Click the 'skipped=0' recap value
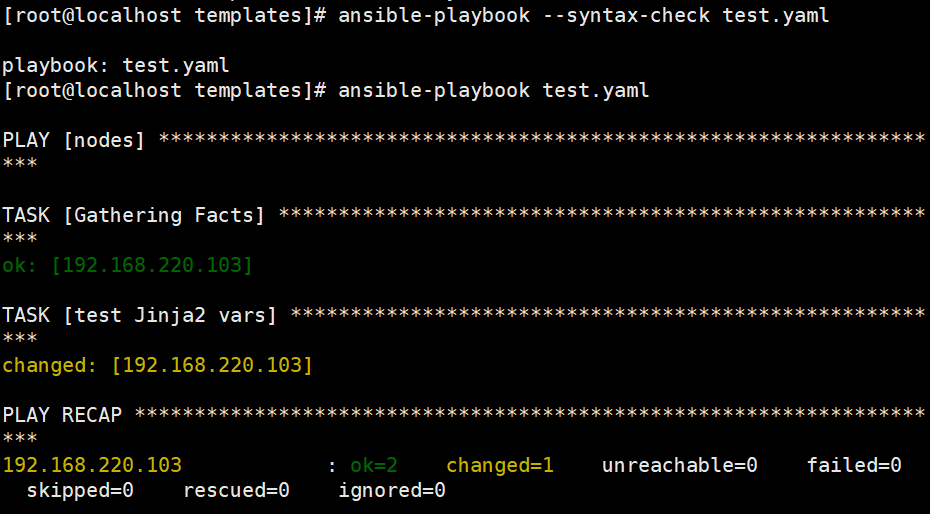The width and height of the screenshot is (930, 514). tap(80, 490)
